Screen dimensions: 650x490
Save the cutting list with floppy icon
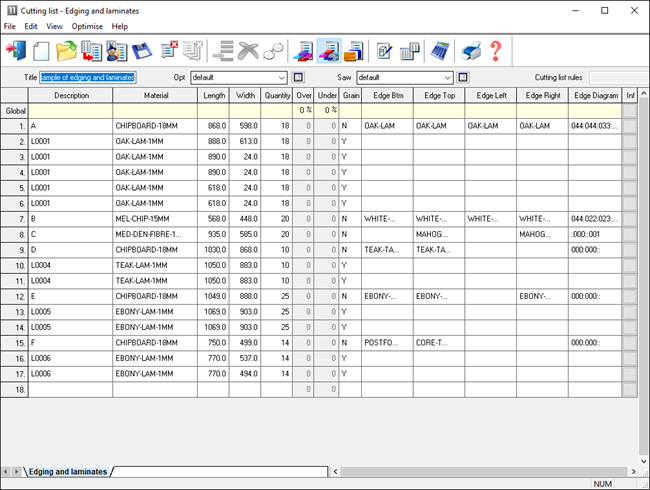142,51
